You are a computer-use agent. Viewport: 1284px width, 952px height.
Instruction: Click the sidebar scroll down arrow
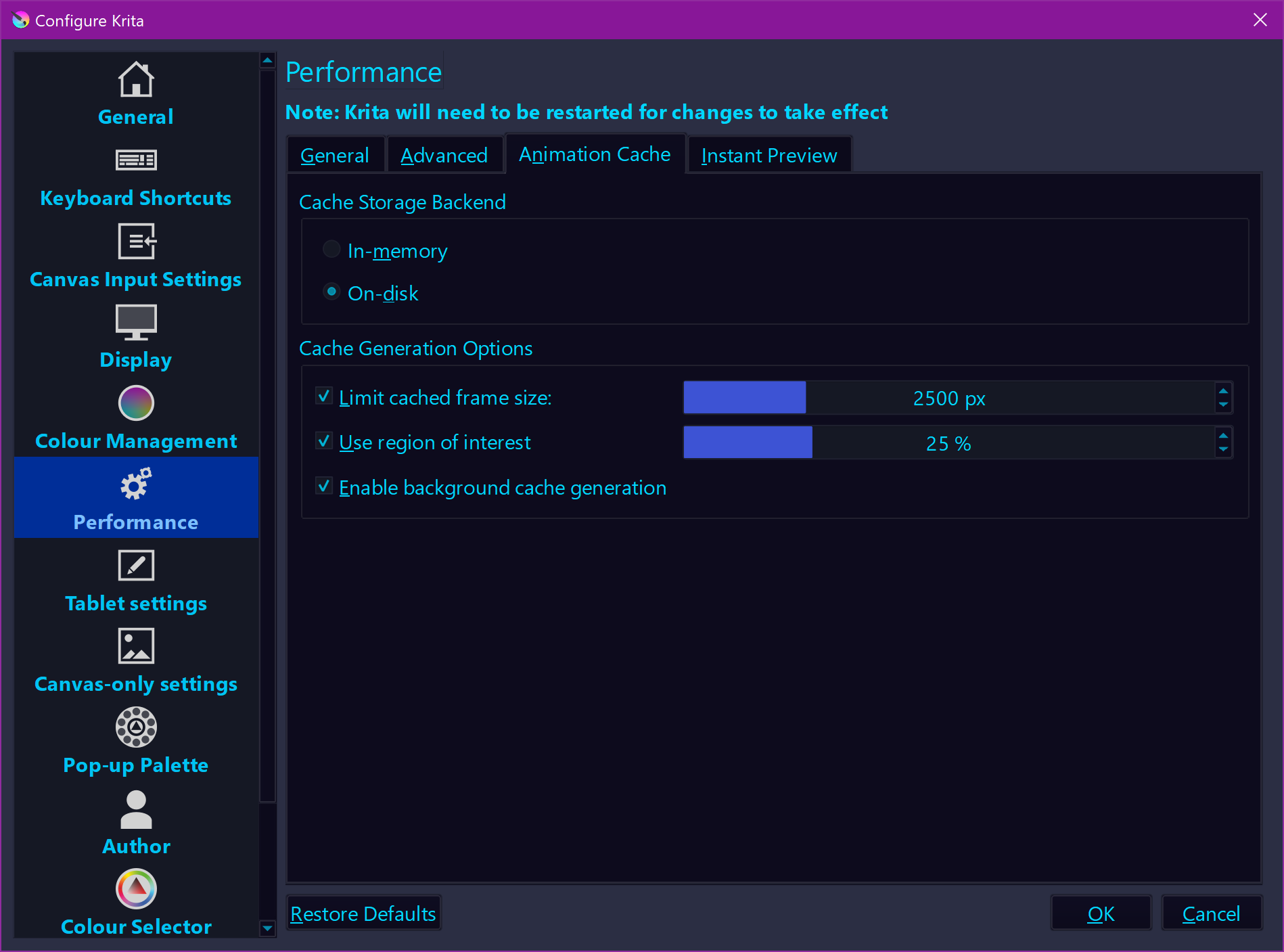click(267, 928)
